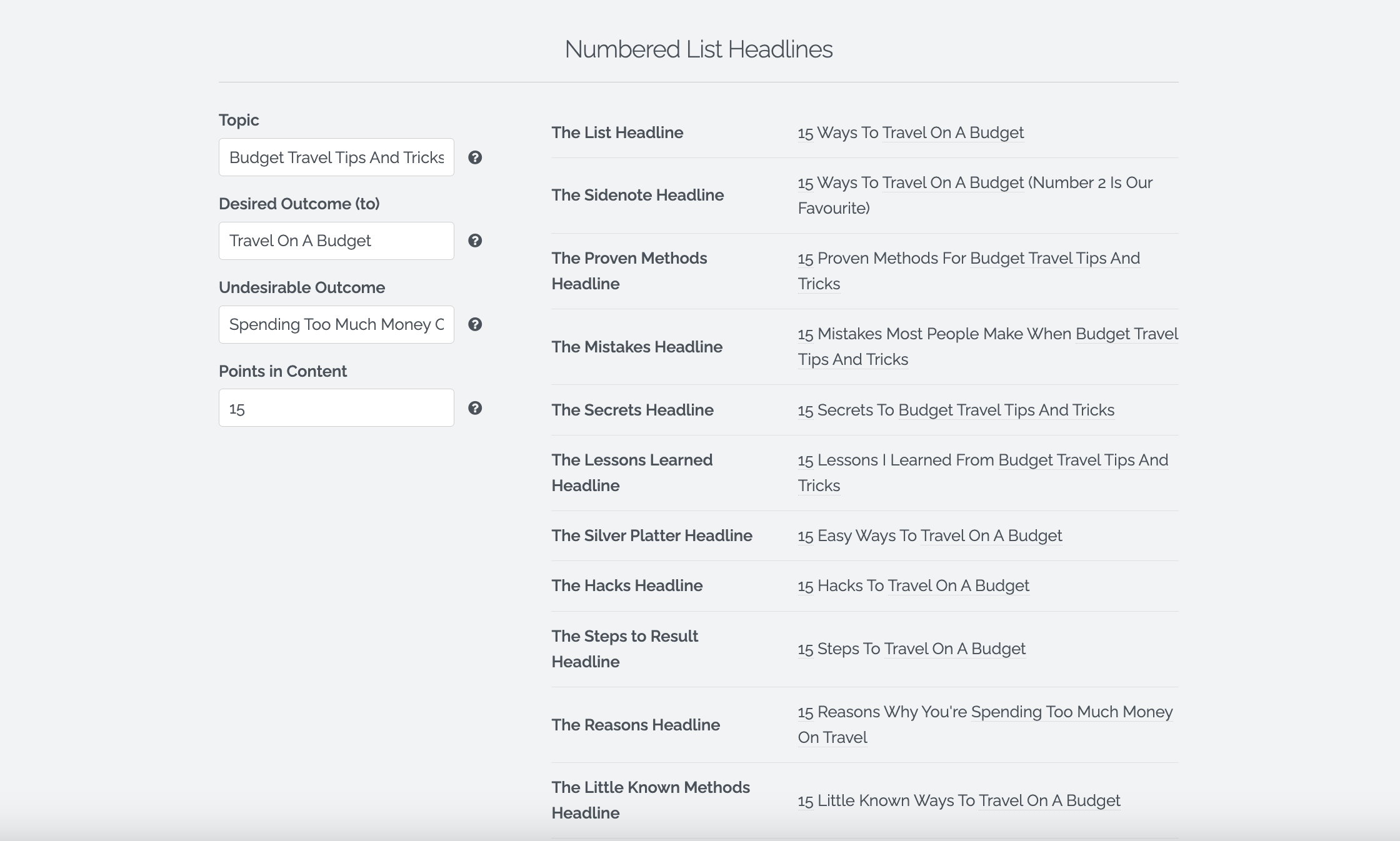Click the Desired Outcome text box

pos(336,241)
